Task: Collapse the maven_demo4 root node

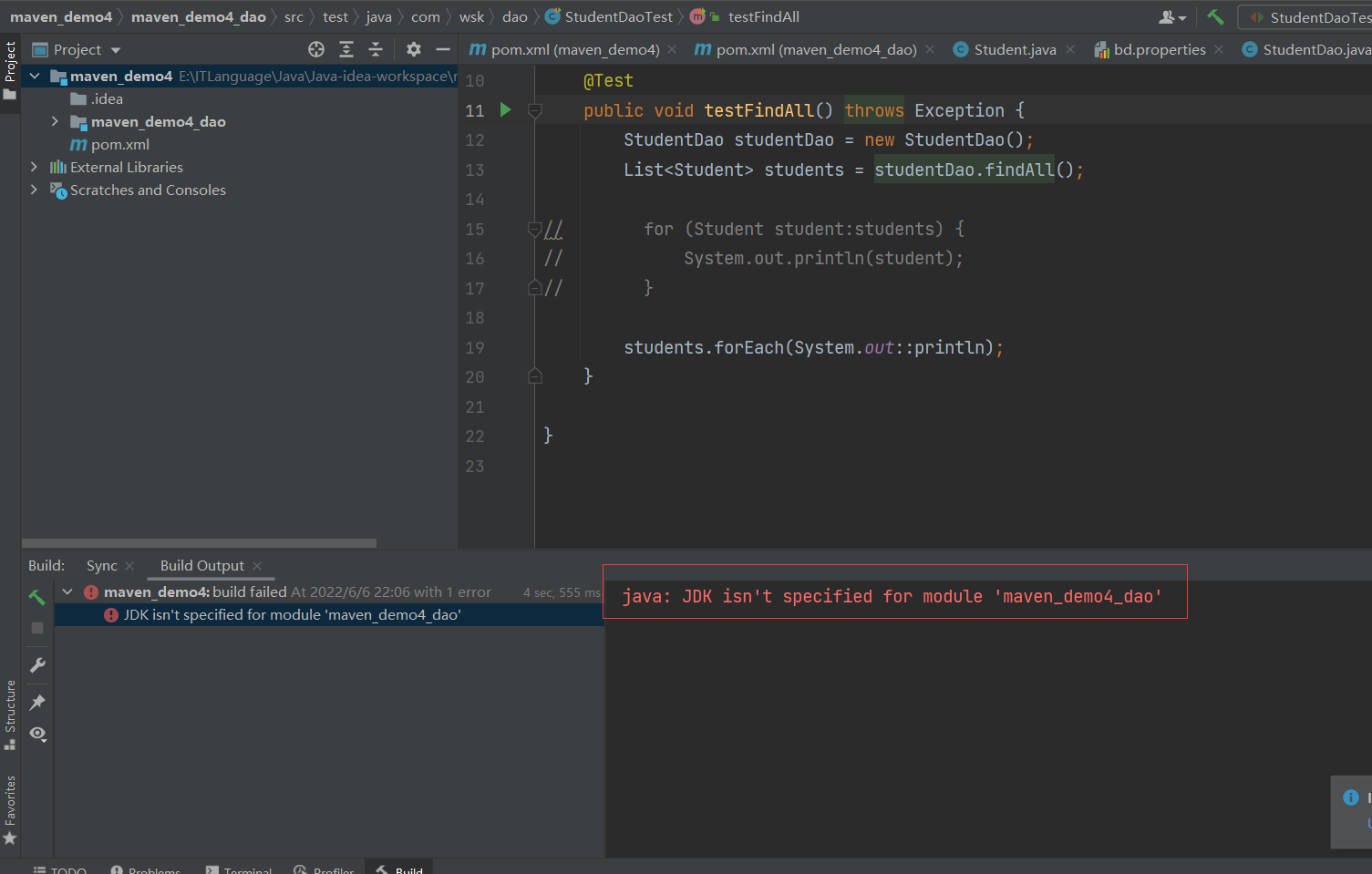Action: [35, 77]
